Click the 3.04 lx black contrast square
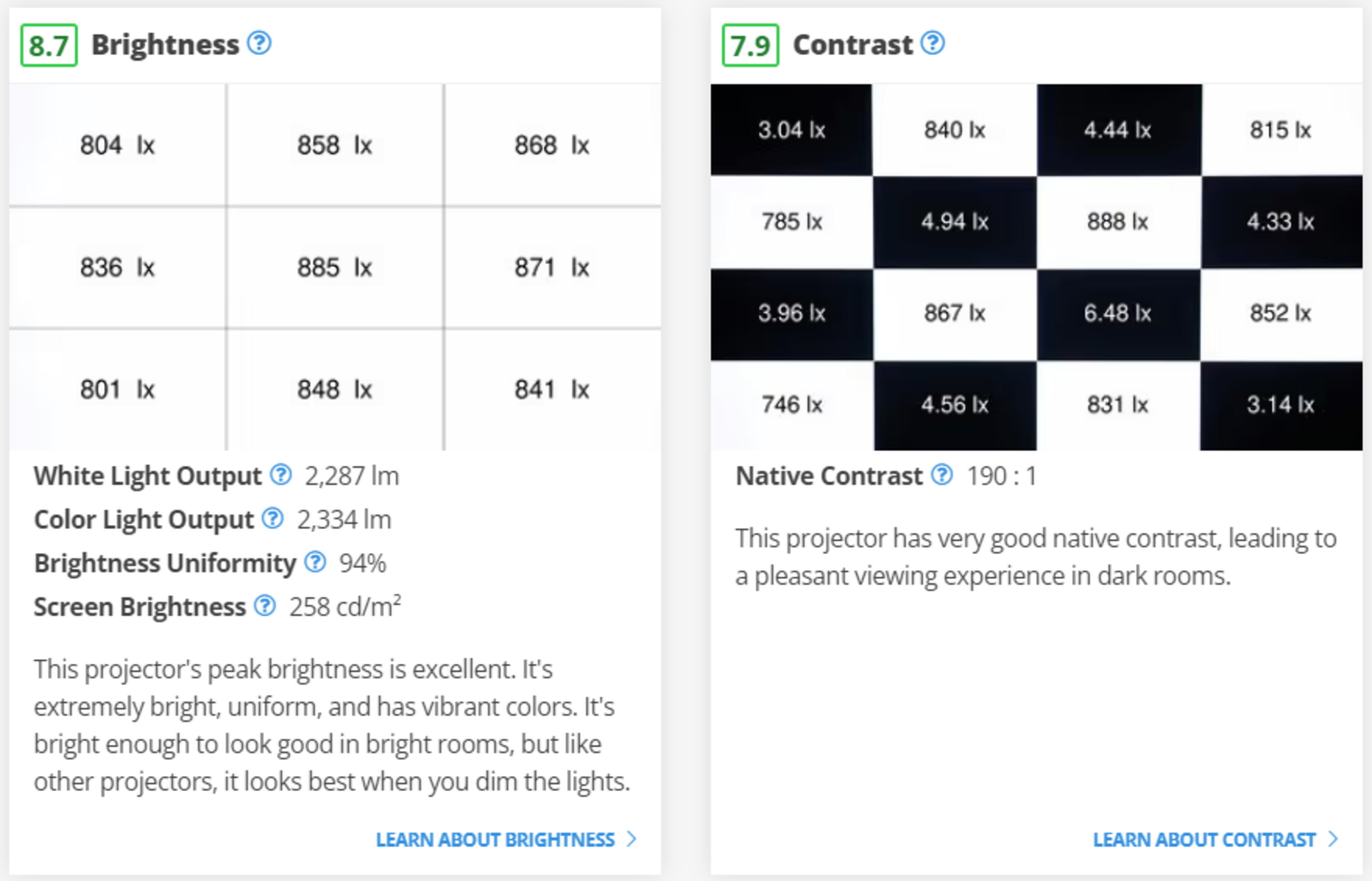The height and width of the screenshot is (881, 1372). [x=791, y=130]
